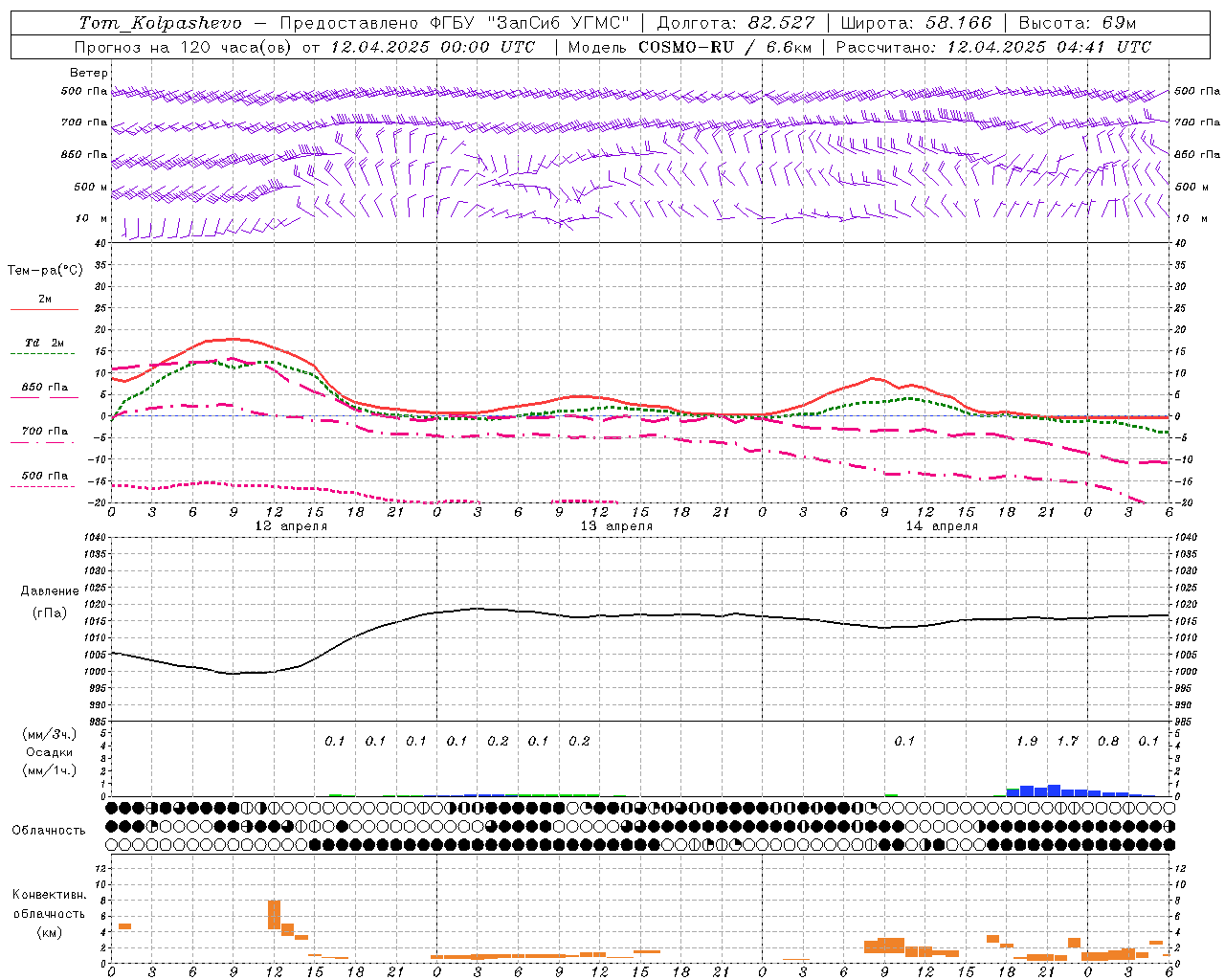Select the 700 гПа temperature legend entry
The image size is (1225, 980).
coord(44,432)
